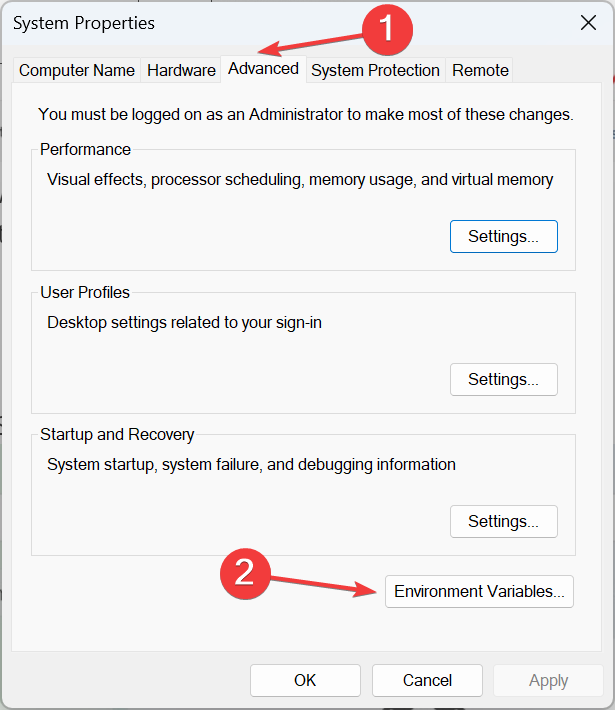Open the Hardware tab

point(181,70)
